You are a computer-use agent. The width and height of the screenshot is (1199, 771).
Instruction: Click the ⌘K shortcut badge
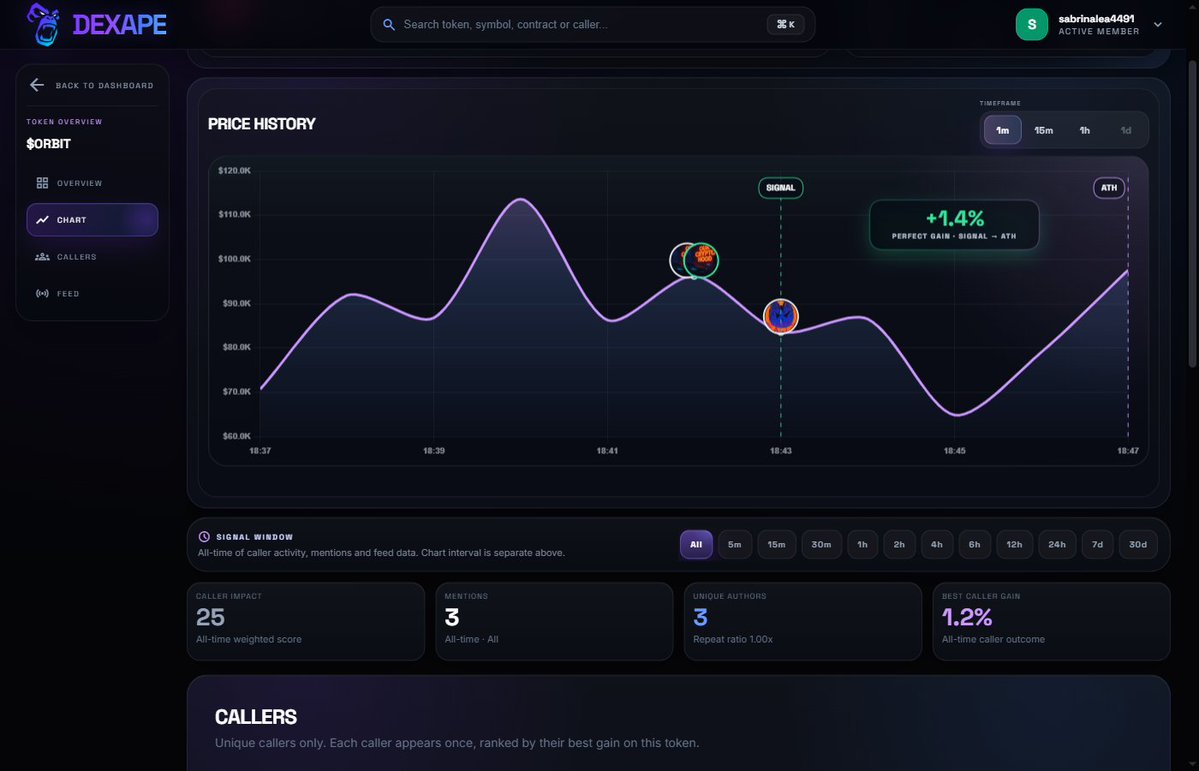click(785, 24)
